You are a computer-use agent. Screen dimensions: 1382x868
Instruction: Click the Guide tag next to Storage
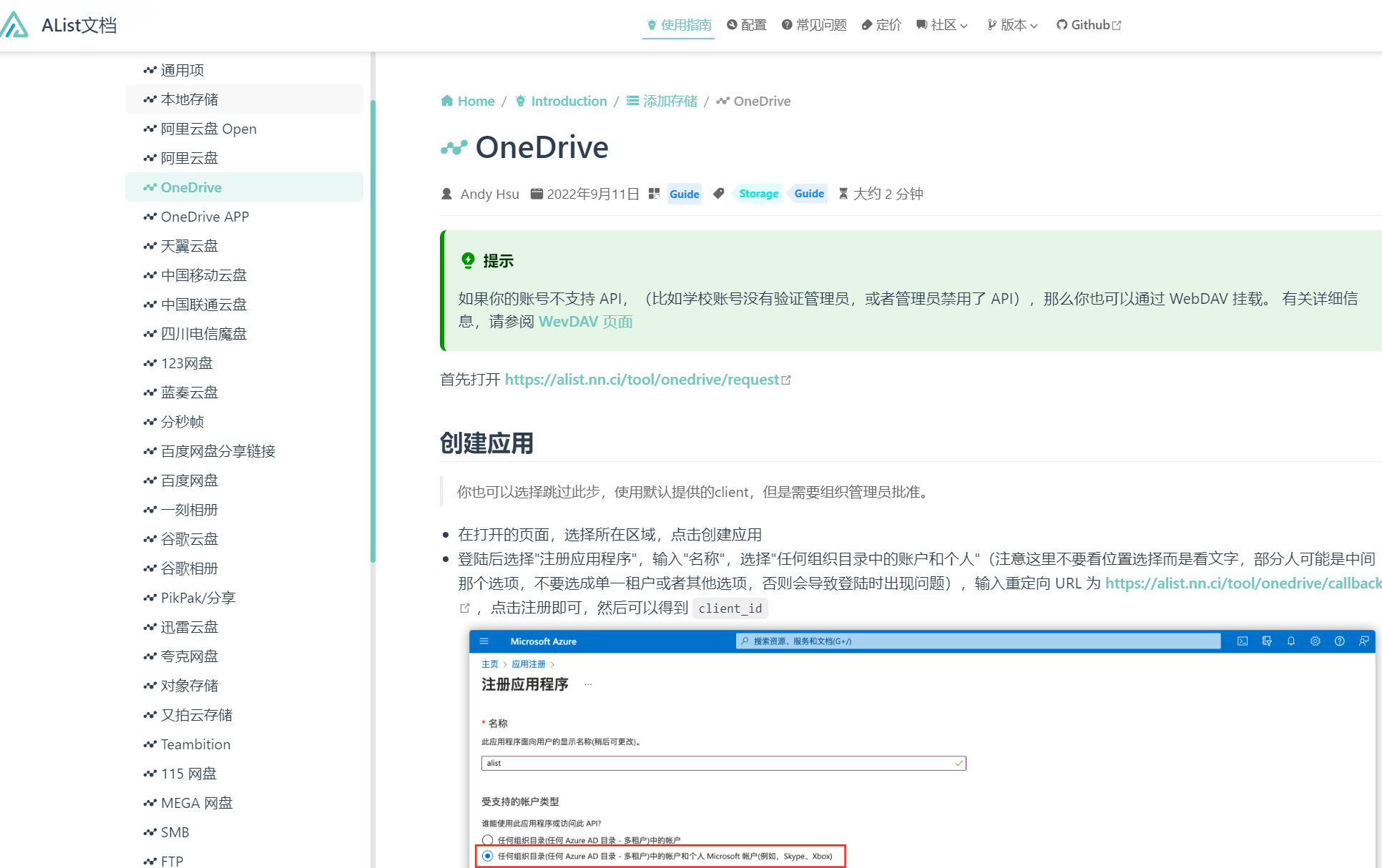pyautogui.click(x=809, y=194)
